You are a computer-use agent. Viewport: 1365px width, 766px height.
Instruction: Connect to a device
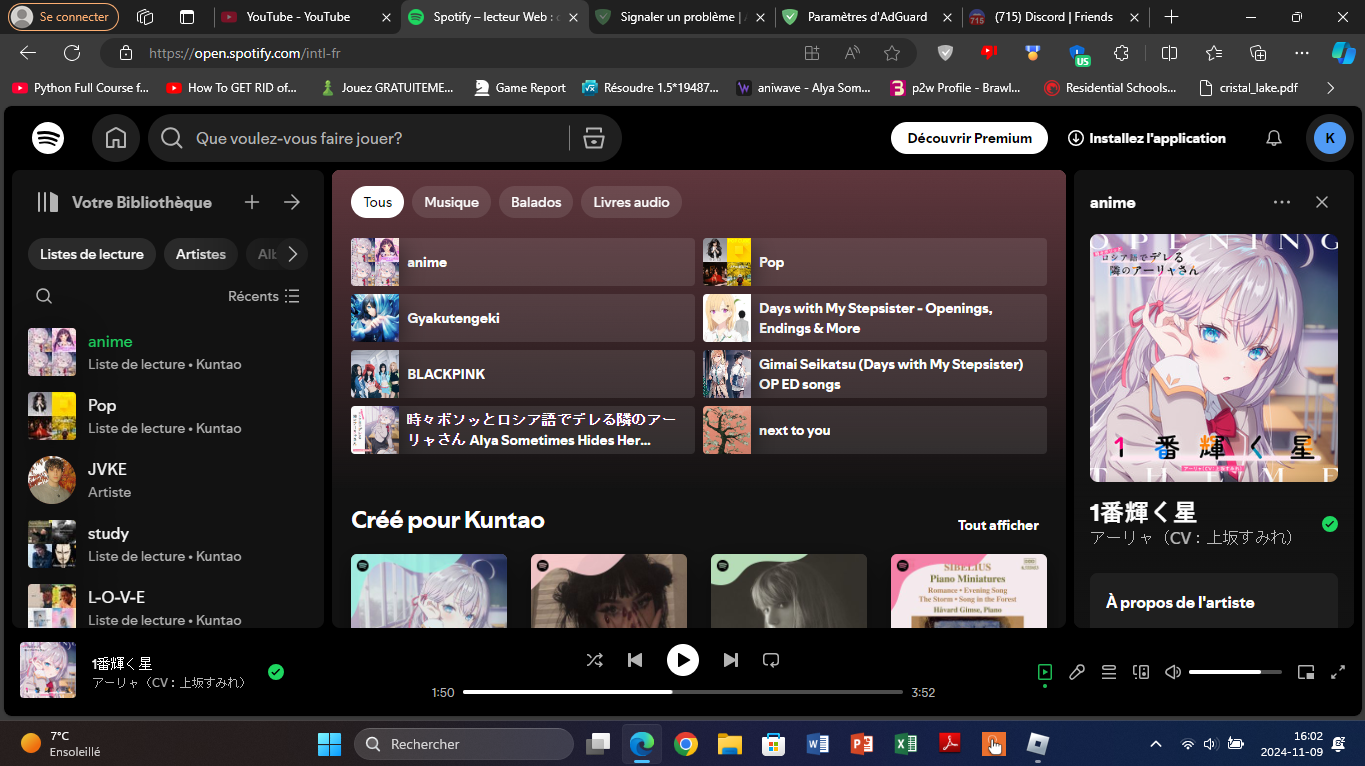coord(1141,671)
